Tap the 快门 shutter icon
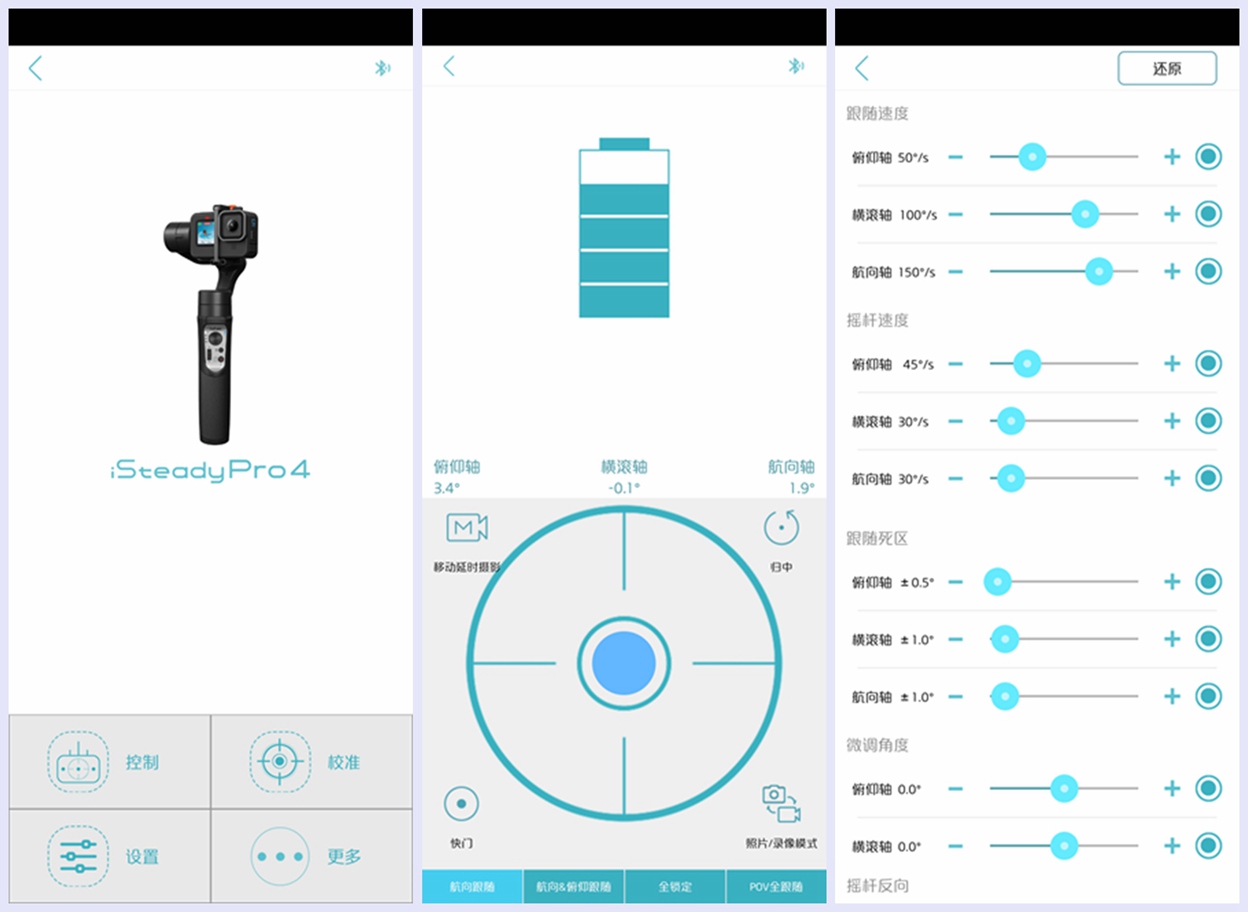Image resolution: width=1248 pixels, height=912 pixels. coord(461,803)
